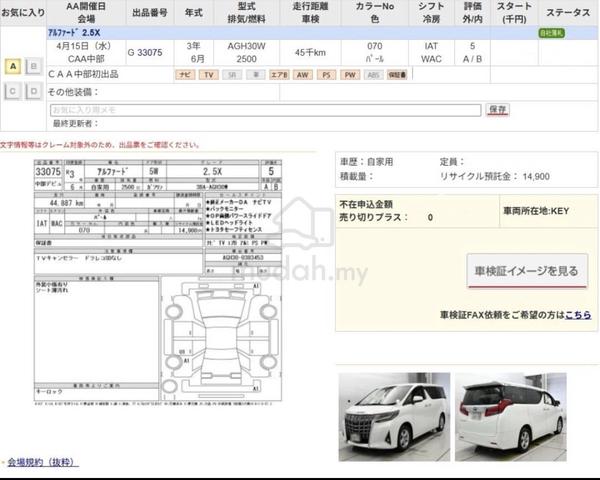This screenshot has height=480, width=600.
Task: Click lot number G 33075
Action: coord(145,52)
